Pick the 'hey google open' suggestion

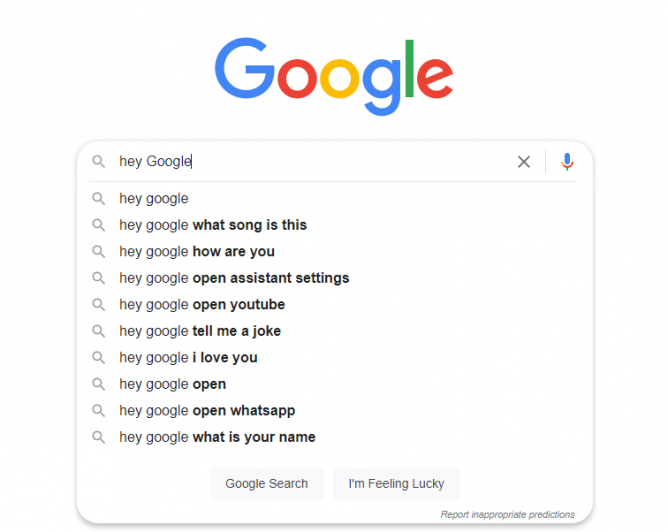tap(334, 384)
